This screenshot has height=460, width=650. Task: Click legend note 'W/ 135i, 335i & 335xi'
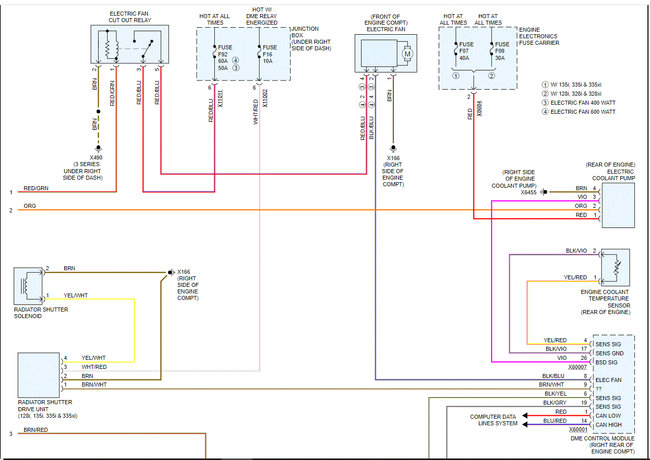point(576,84)
